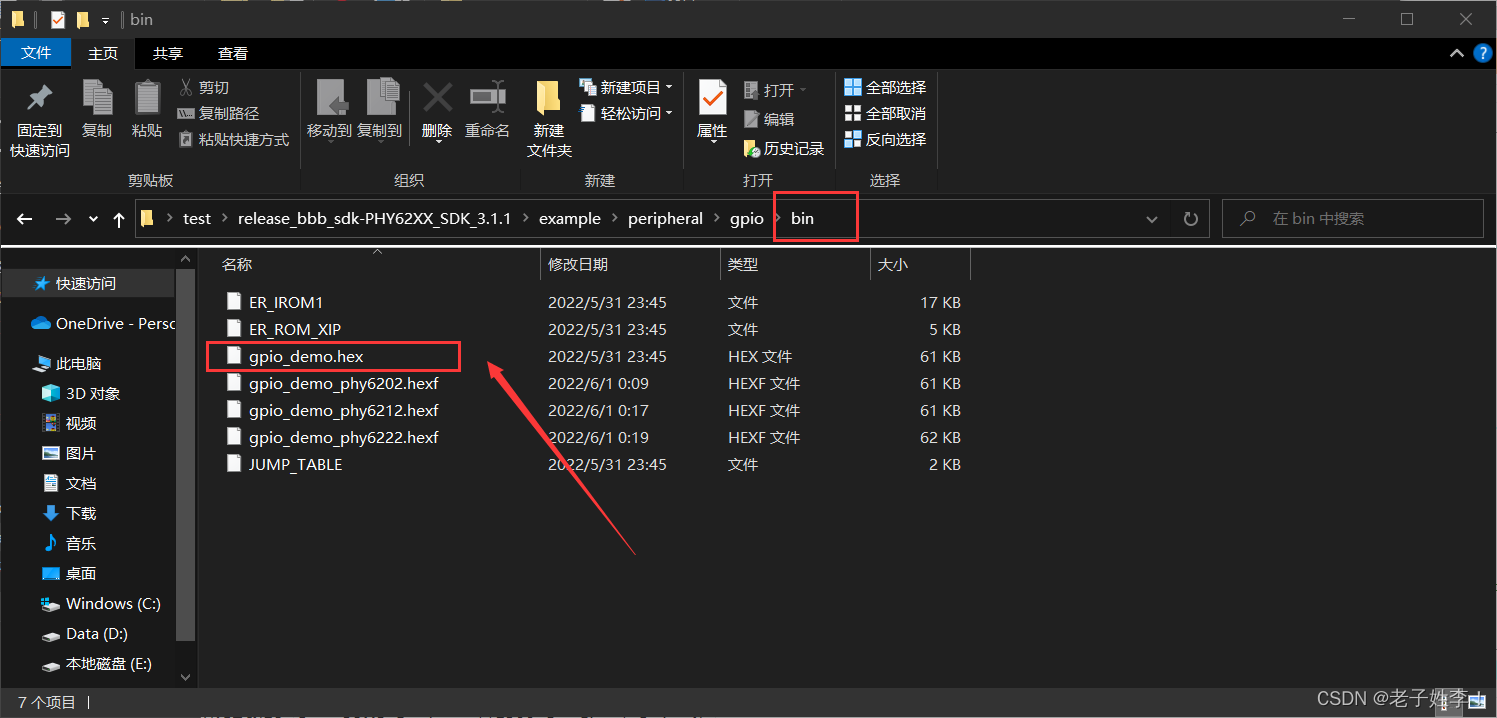Click Select none (全部取消)
This screenshot has width=1497, height=718.
[x=885, y=114]
